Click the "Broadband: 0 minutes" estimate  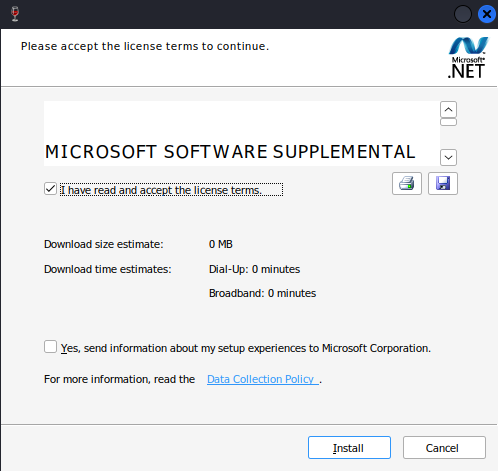[262, 293]
